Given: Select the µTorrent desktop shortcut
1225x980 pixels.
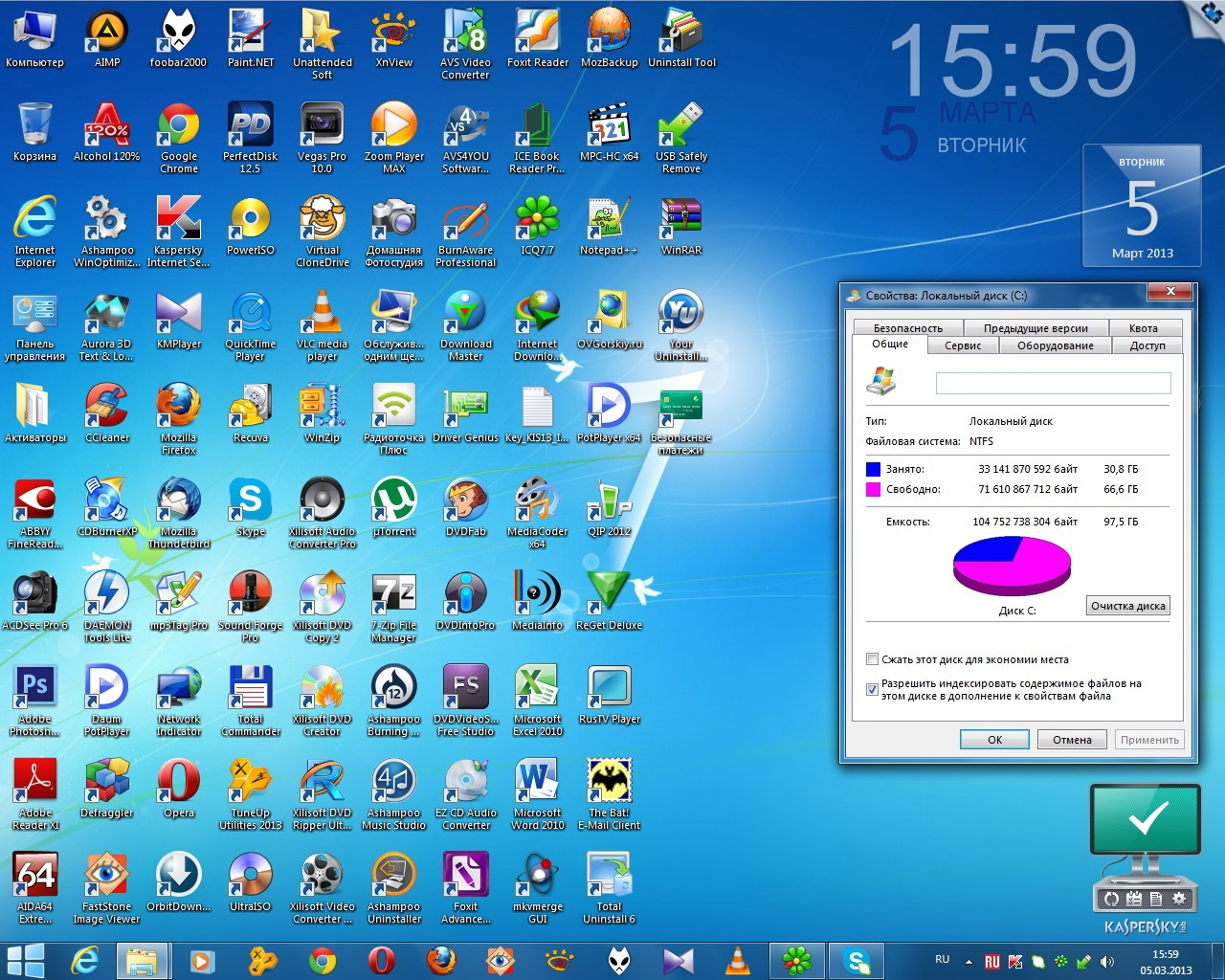Looking at the screenshot, I should 393,502.
